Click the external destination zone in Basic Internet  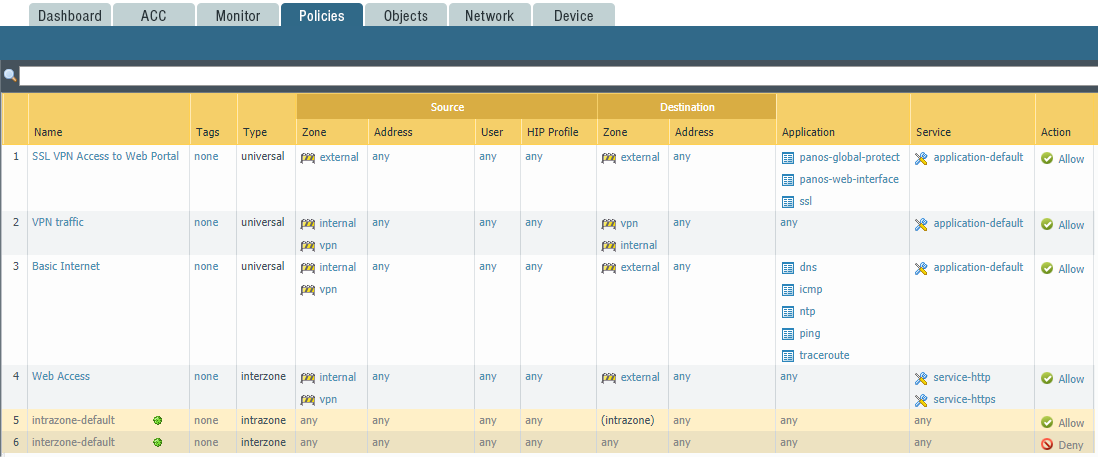[x=640, y=267]
